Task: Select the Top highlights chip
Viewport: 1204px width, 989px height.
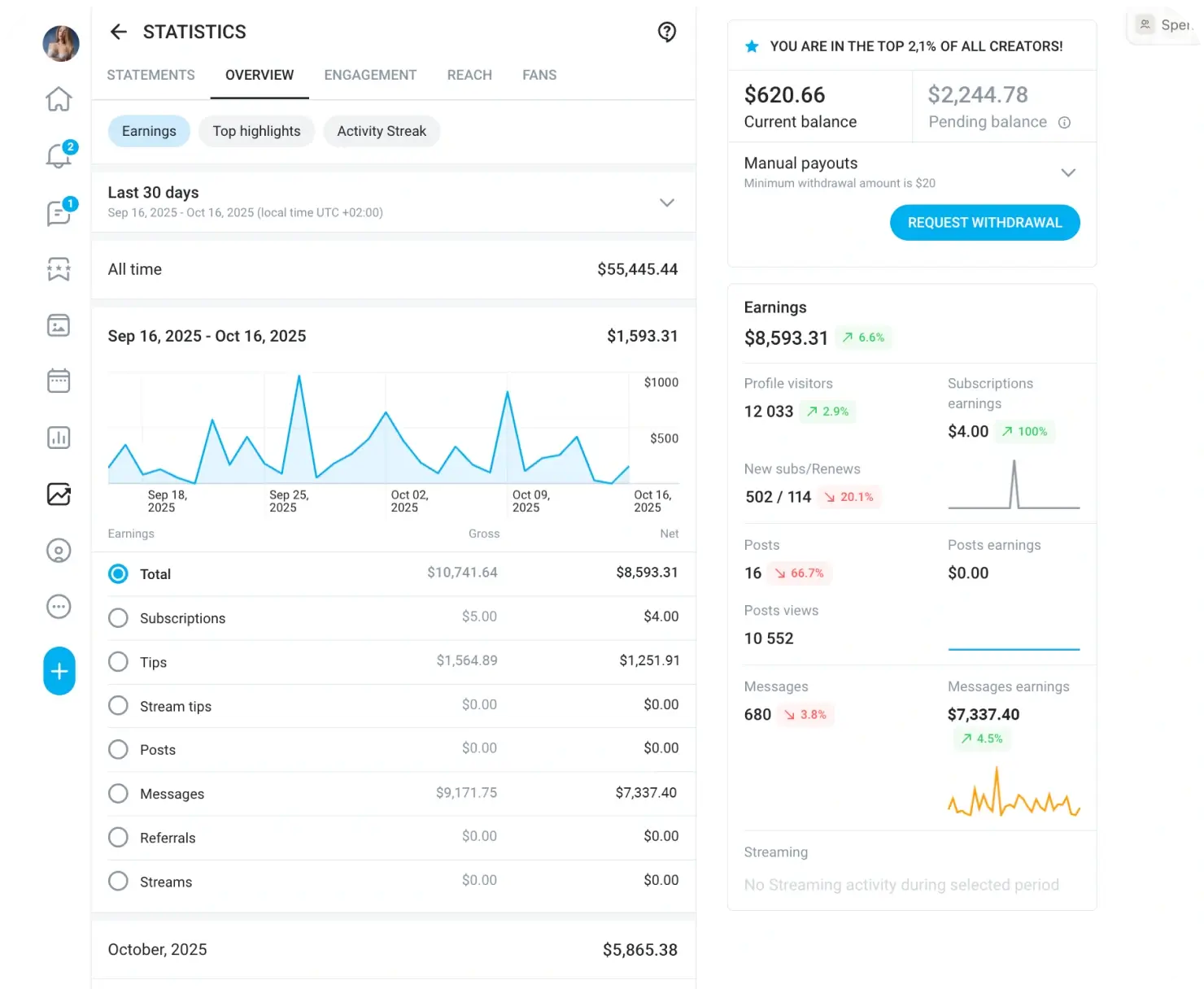Action: point(256,131)
